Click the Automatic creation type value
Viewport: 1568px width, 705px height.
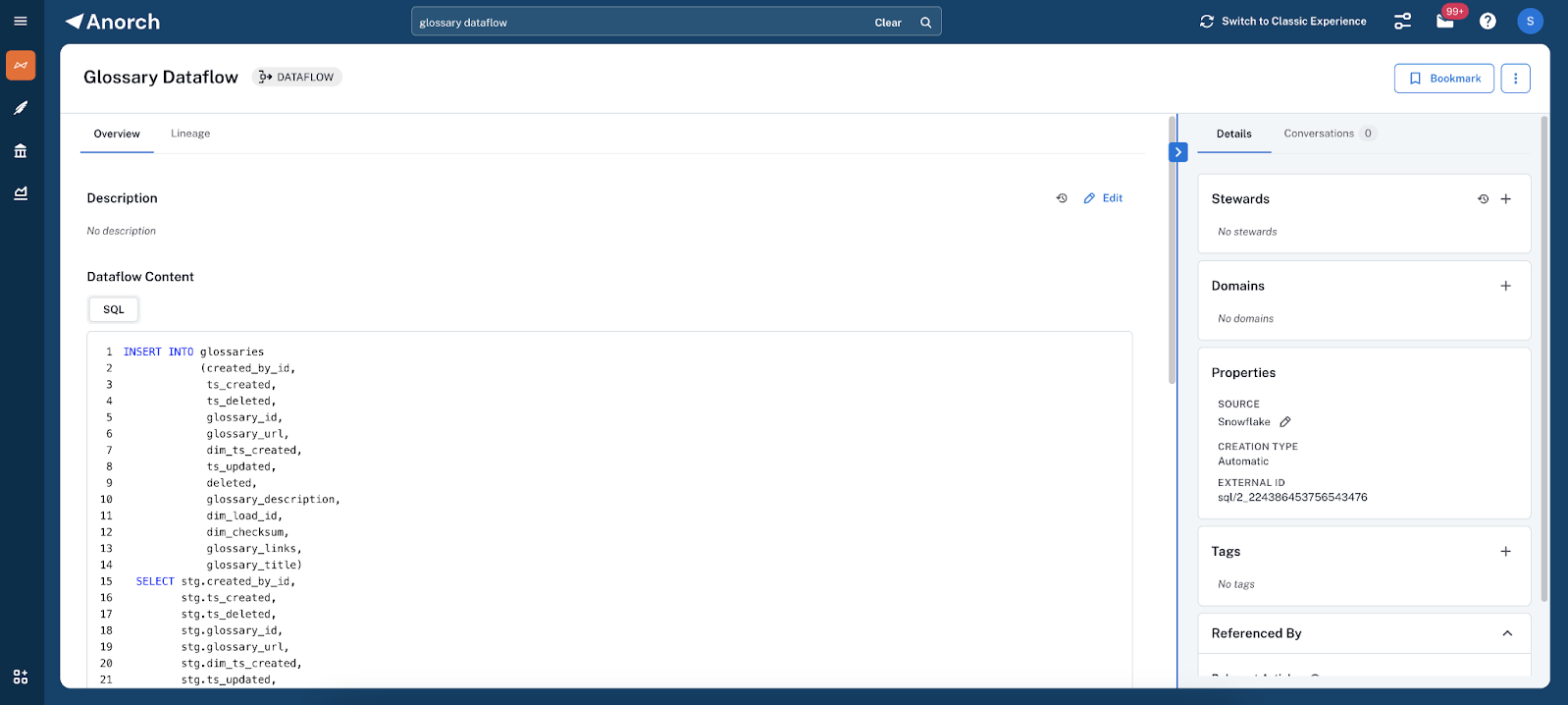tap(1243, 461)
